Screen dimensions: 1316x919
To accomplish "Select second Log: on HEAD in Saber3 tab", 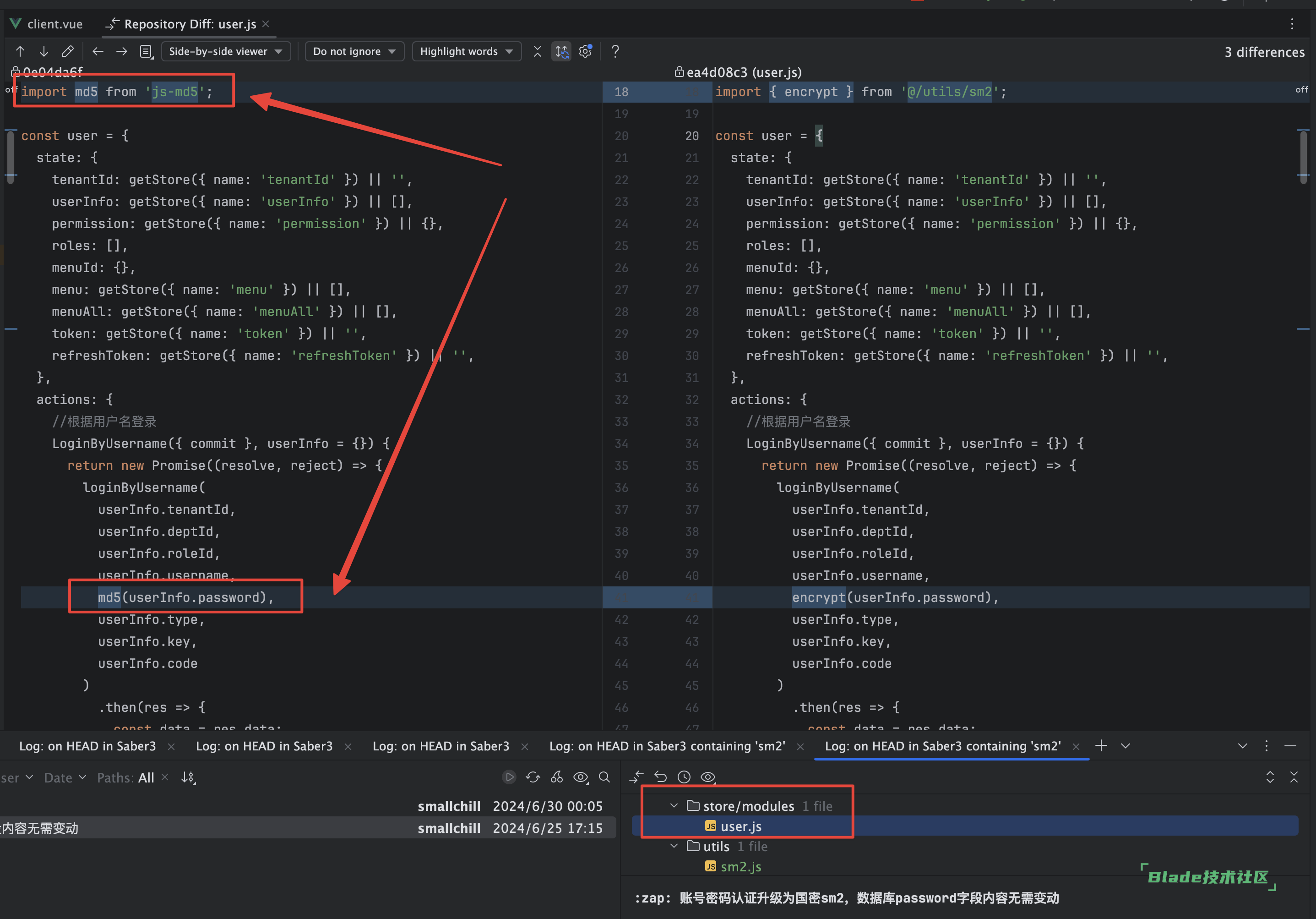I will pyautogui.click(x=264, y=746).
